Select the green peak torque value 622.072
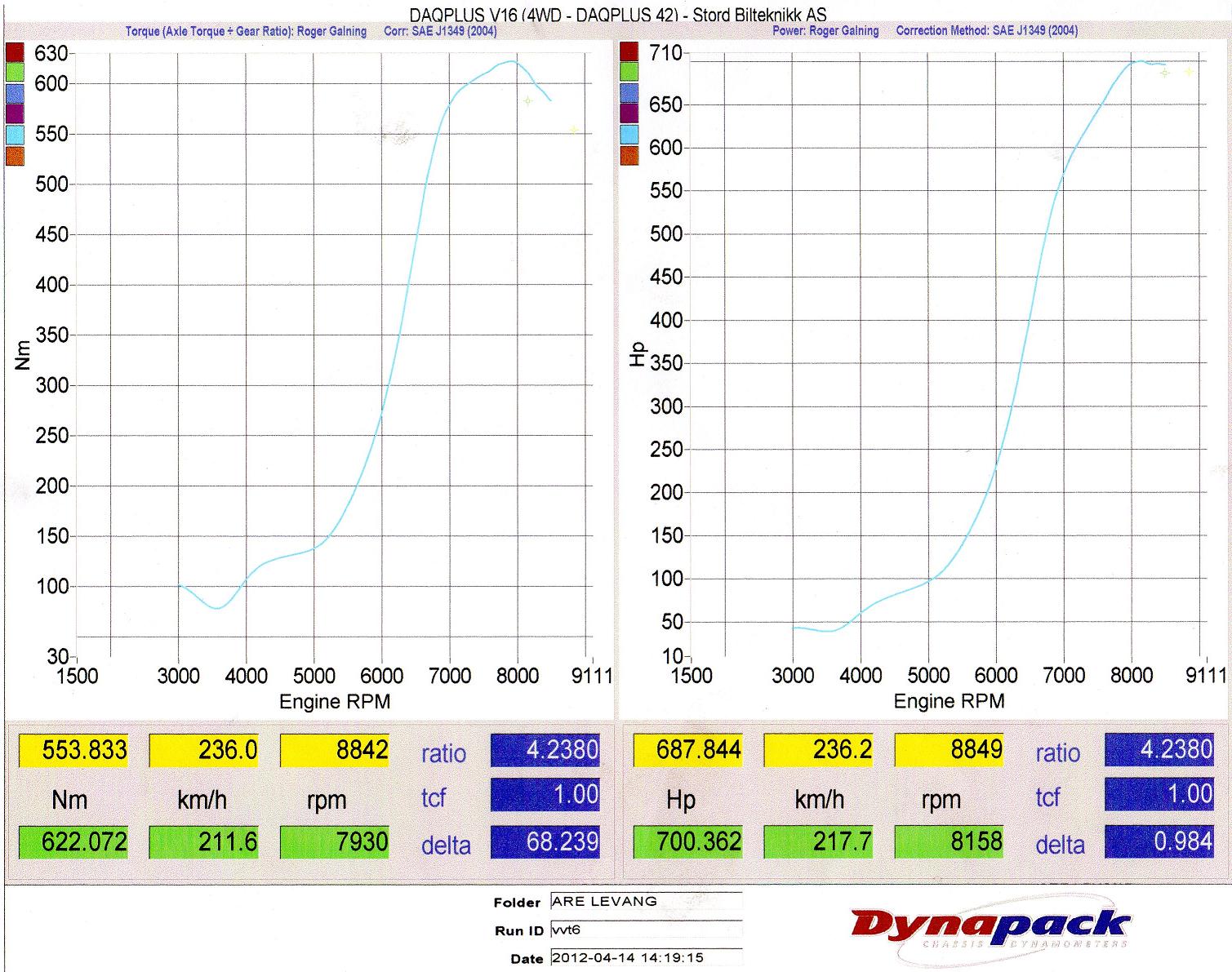This screenshot has height=972, width=1232. point(73,841)
